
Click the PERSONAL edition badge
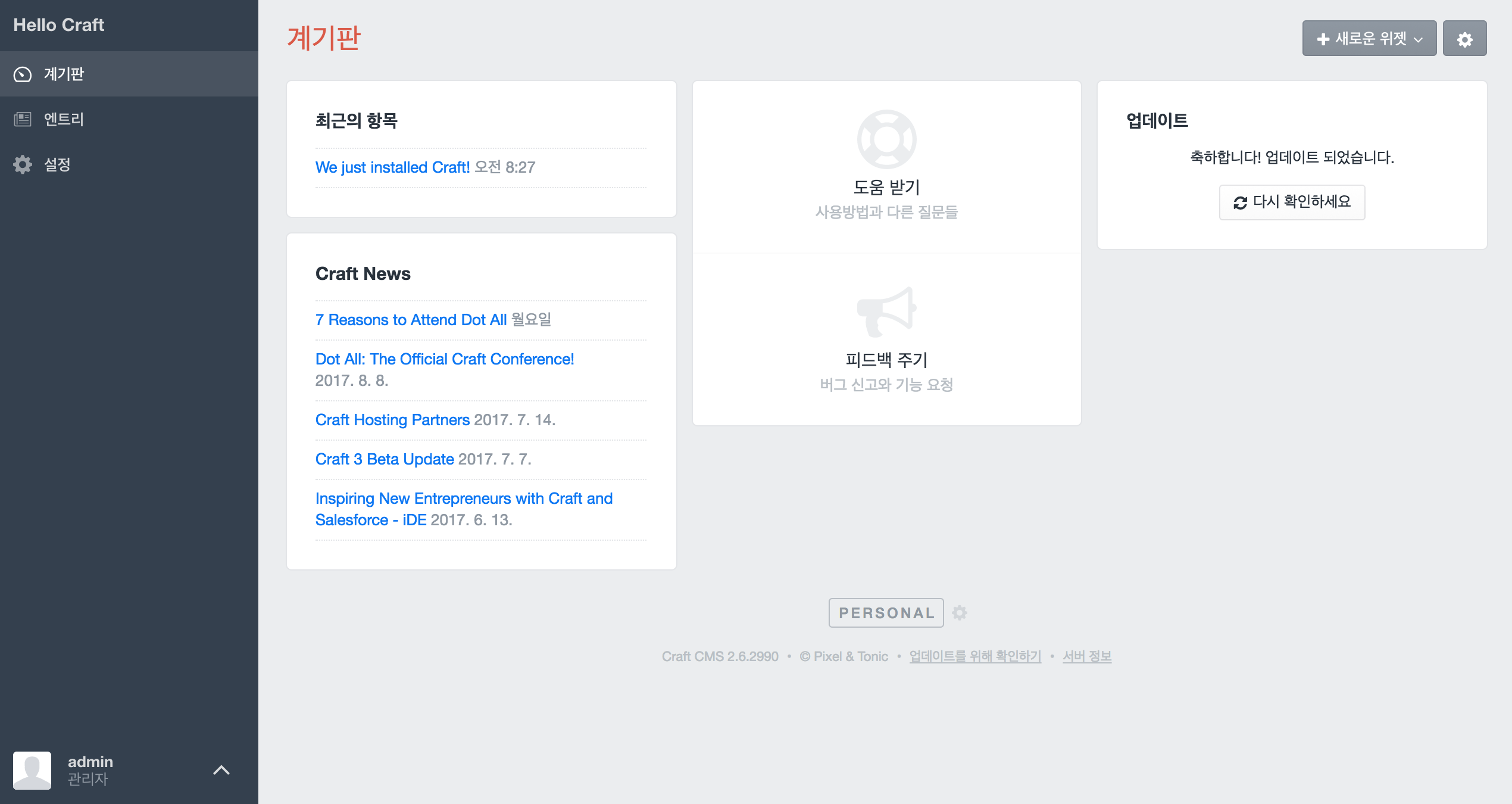pos(886,613)
